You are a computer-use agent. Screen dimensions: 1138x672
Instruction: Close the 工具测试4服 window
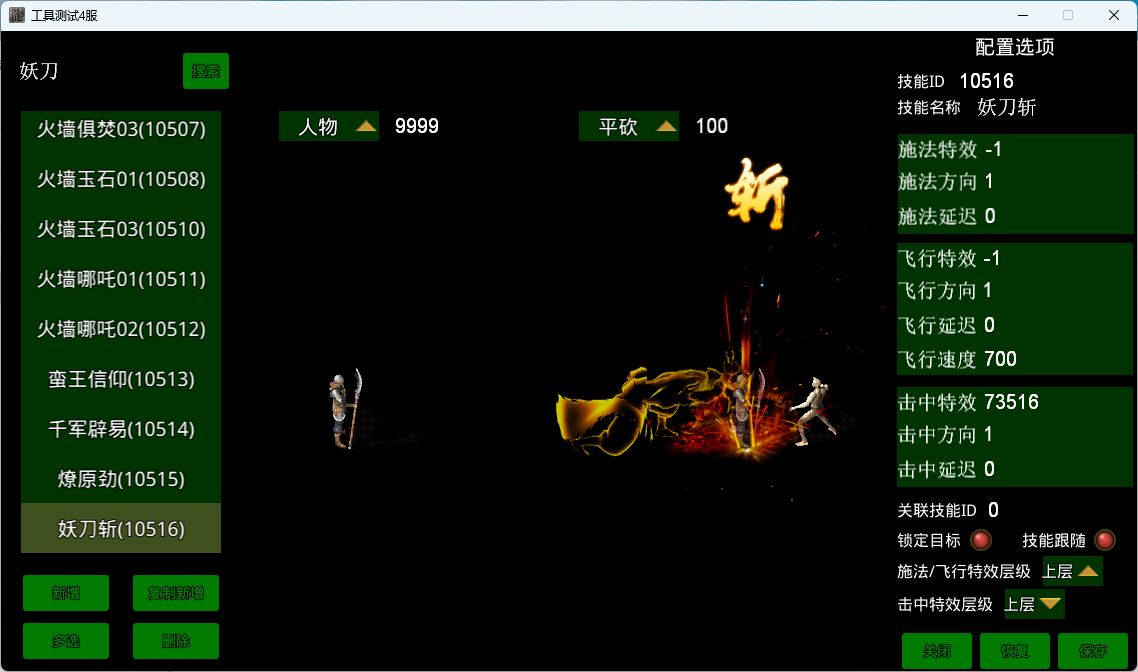point(1114,15)
